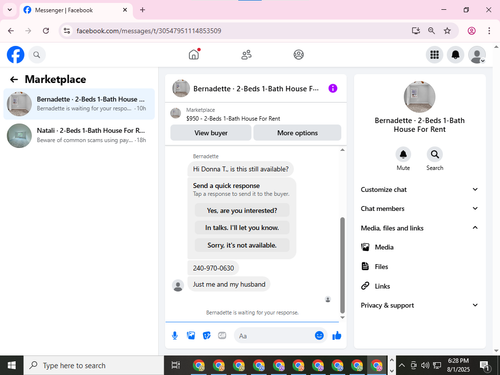Click the "Just me and my husband" message
Image resolution: width=500 pixels, height=375 pixels.
coord(229,284)
